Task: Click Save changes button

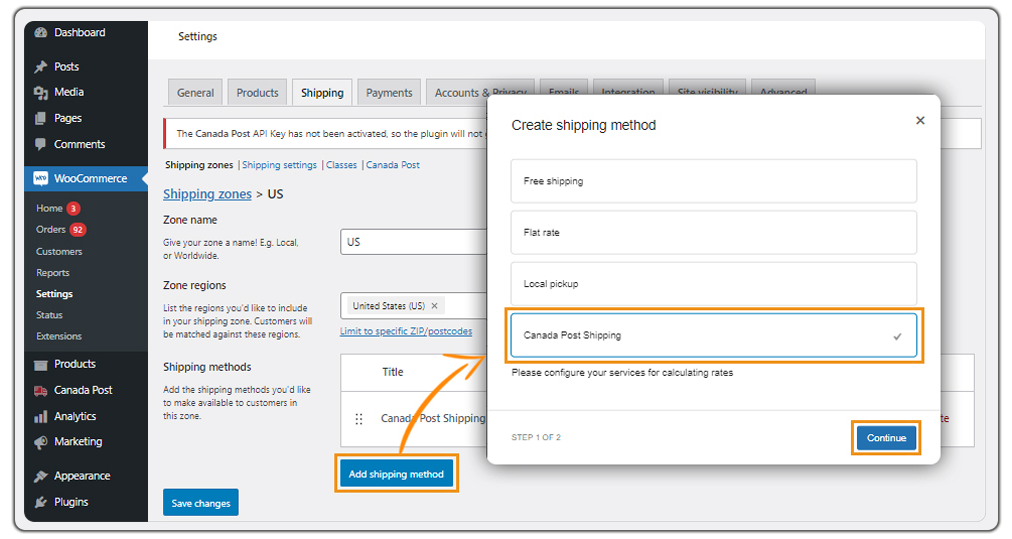Action: point(201,503)
